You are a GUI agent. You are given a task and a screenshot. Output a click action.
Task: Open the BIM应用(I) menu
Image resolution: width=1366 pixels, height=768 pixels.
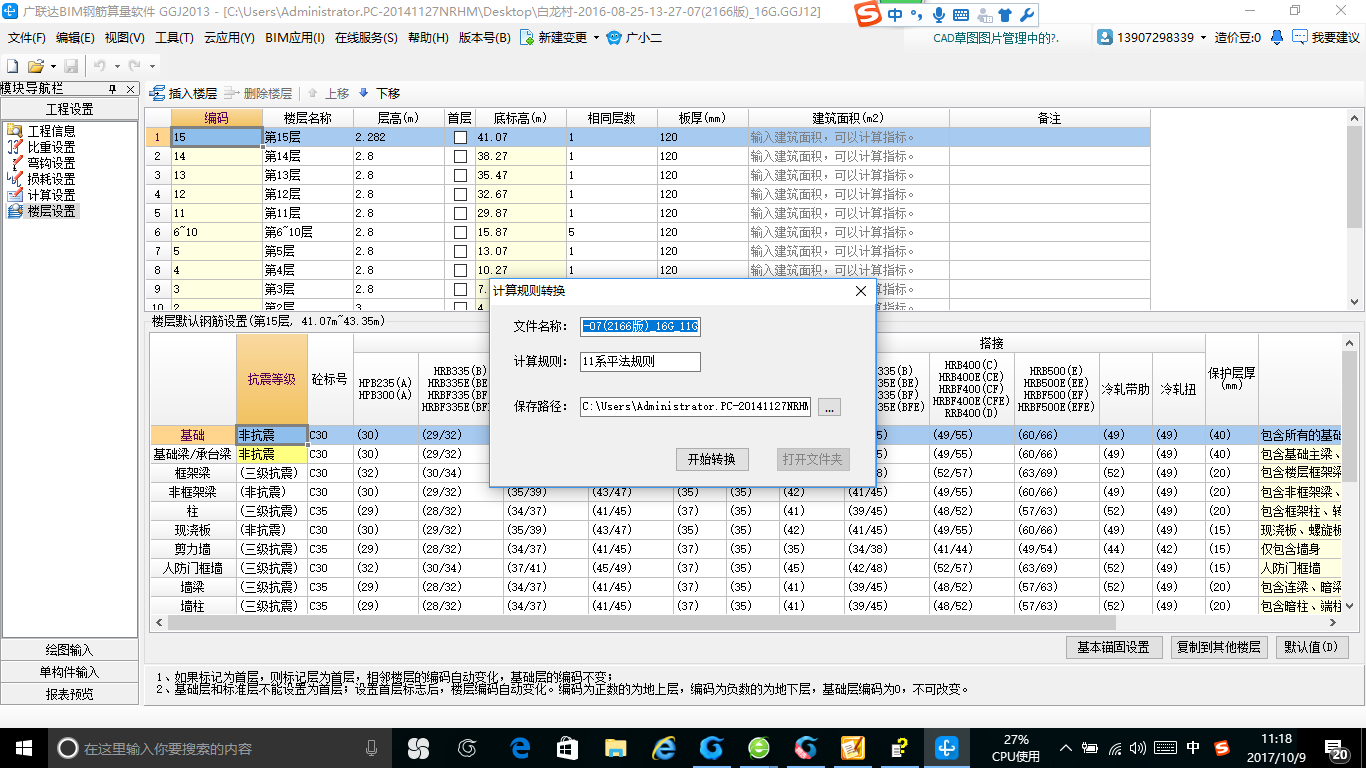(x=295, y=38)
